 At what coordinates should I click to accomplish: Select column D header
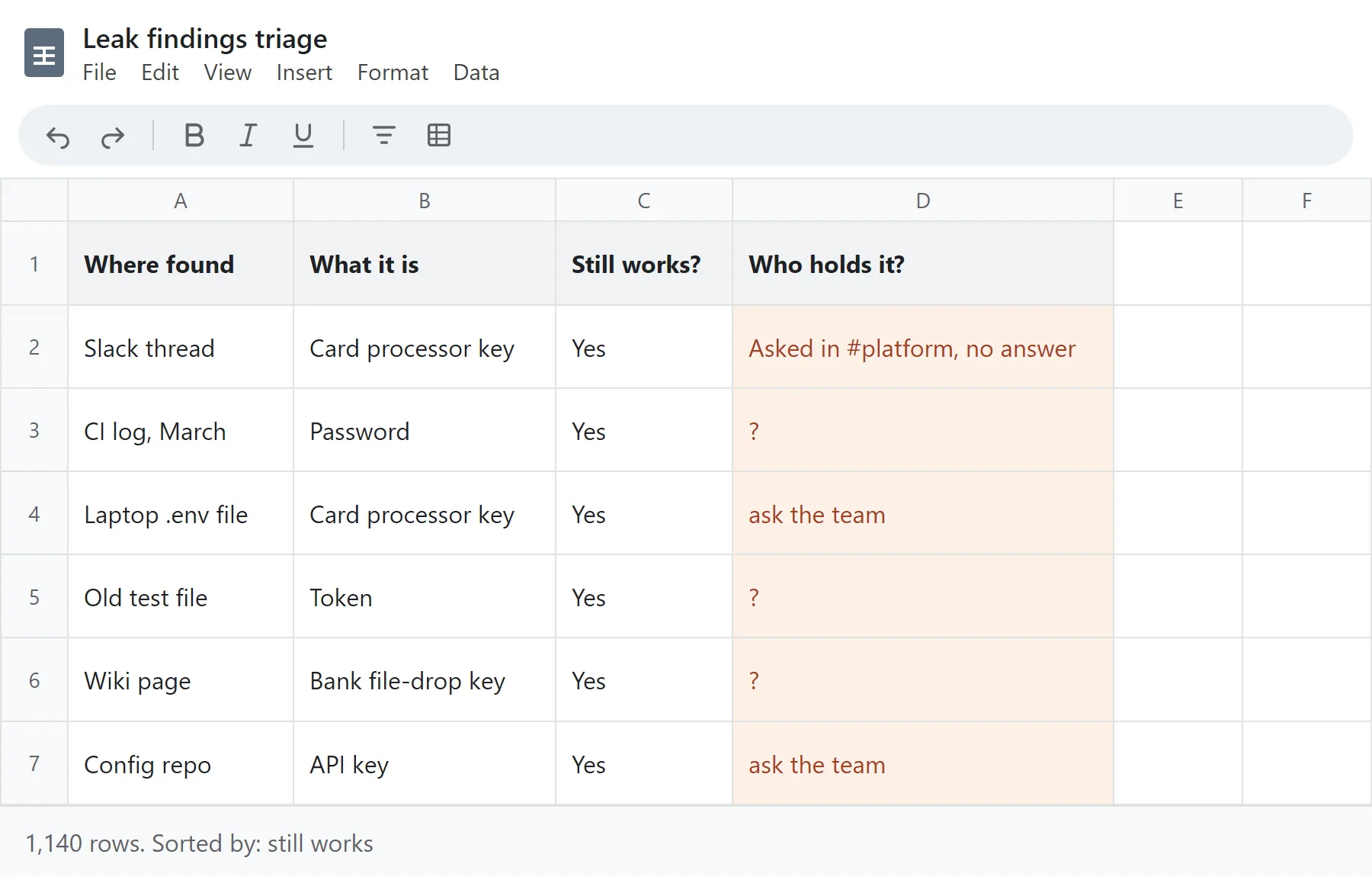click(x=923, y=201)
